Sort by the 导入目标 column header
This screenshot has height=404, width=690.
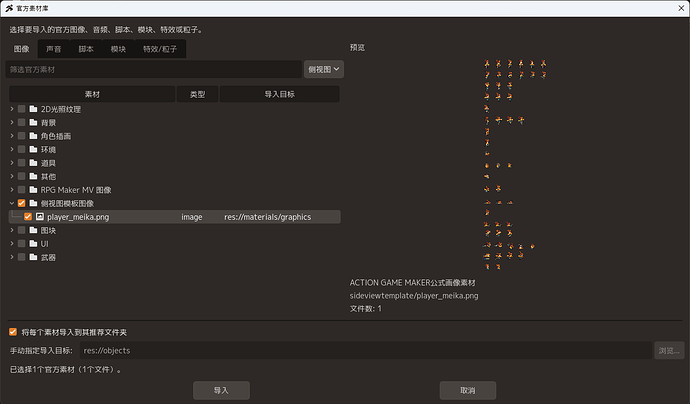pyautogui.click(x=279, y=94)
